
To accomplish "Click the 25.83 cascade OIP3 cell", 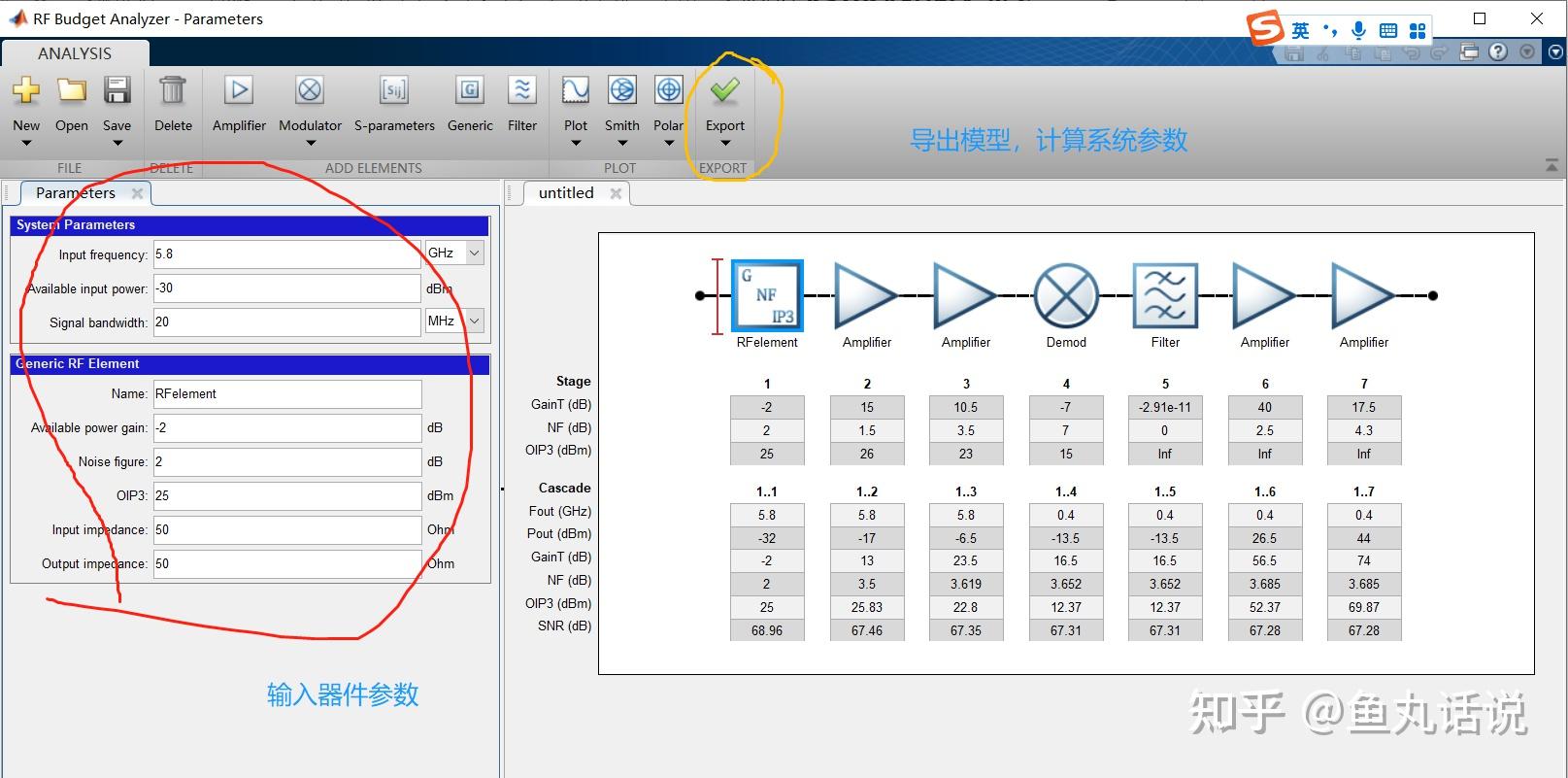I will coord(867,607).
